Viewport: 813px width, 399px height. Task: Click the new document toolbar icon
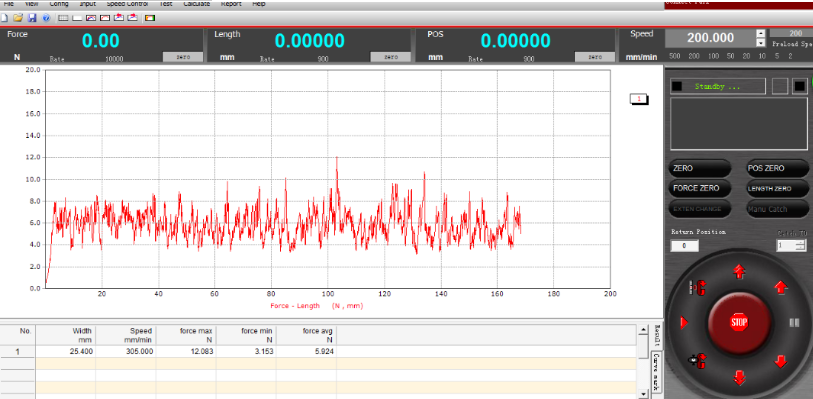pyautogui.click(x=4, y=18)
